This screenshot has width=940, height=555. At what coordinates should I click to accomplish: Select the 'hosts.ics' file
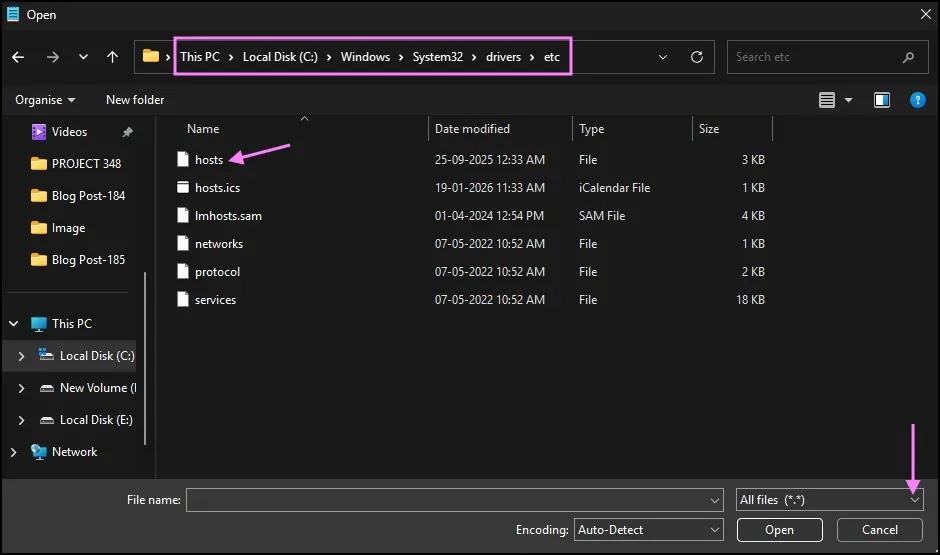point(217,188)
